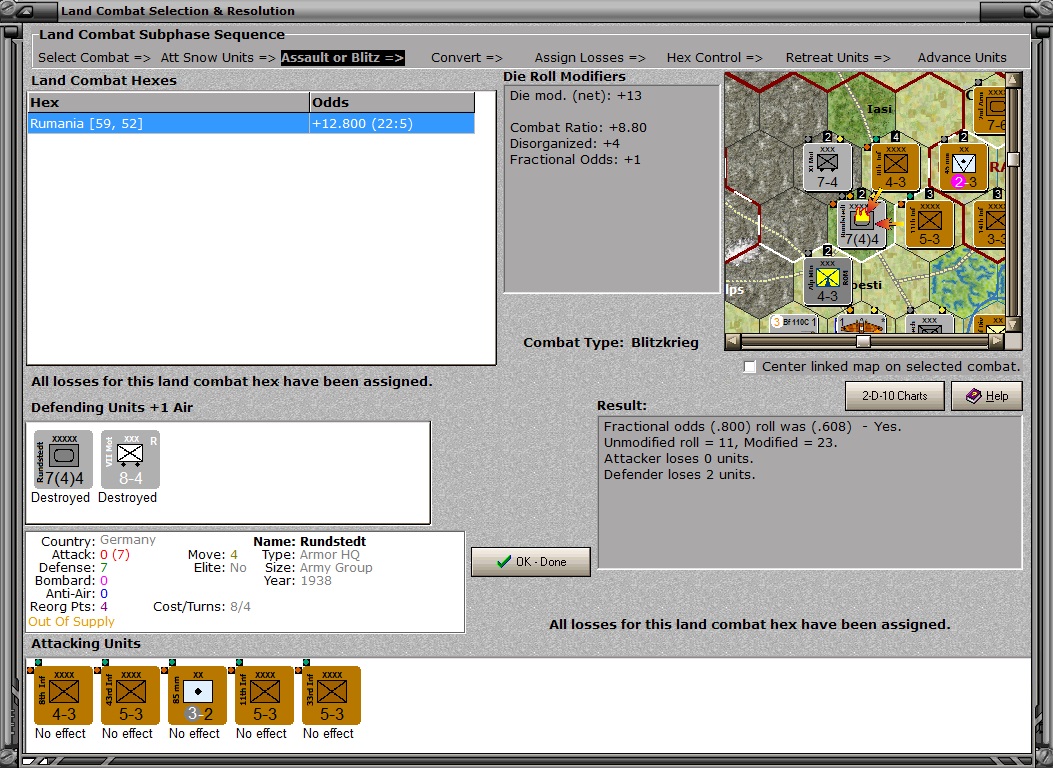Screen dimensions: 1053x768
Task: Click the map's scroll right arrow
Action: (x=997, y=341)
